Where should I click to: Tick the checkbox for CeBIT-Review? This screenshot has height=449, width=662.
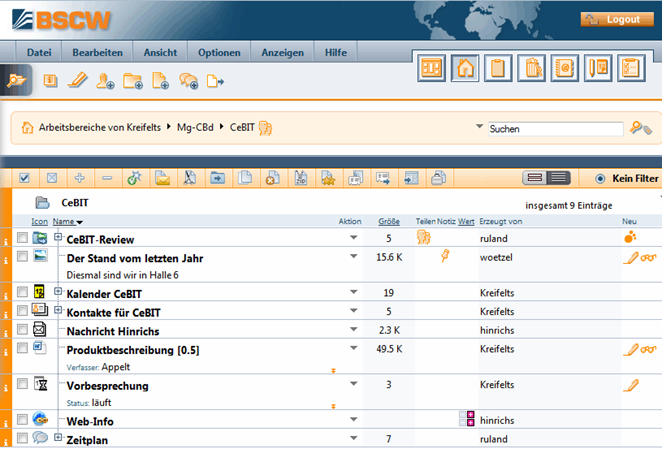22,238
